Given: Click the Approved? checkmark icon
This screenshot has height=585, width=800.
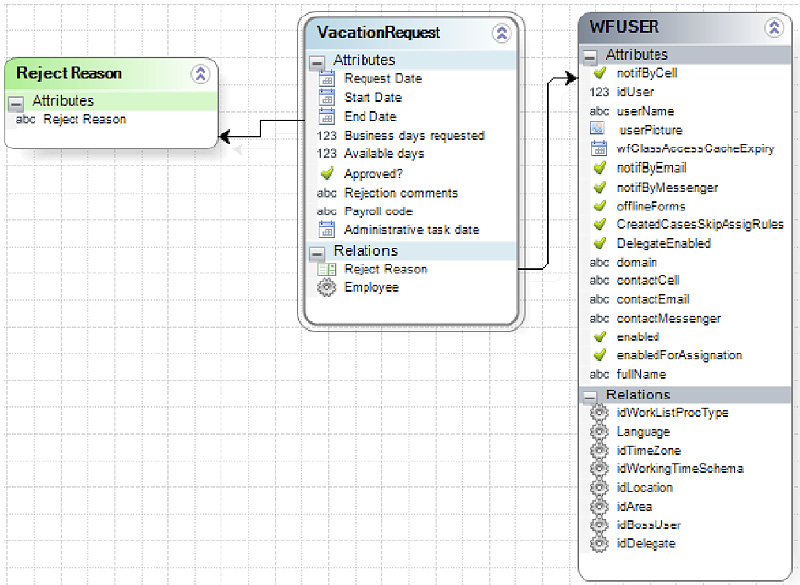Looking at the screenshot, I should click(x=327, y=173).
